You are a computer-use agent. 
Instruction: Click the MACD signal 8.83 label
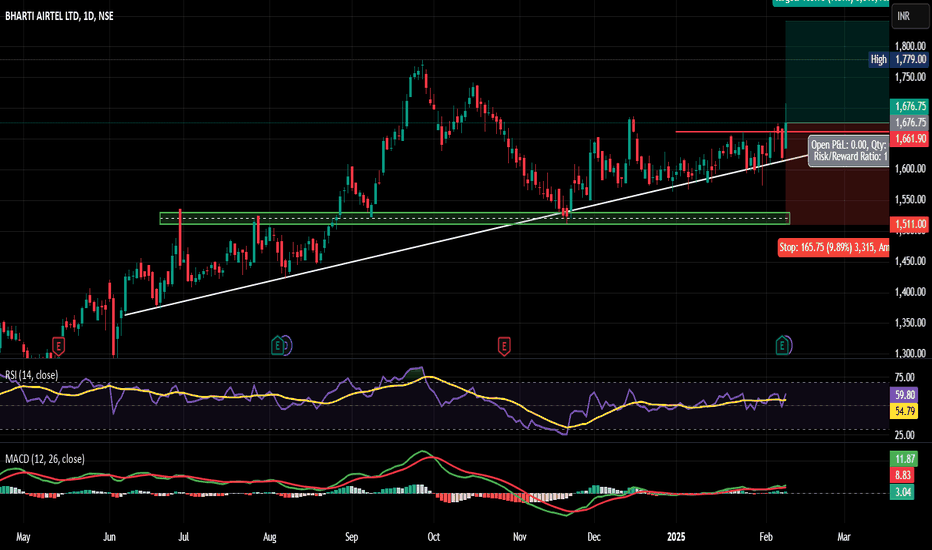point(904,475)
